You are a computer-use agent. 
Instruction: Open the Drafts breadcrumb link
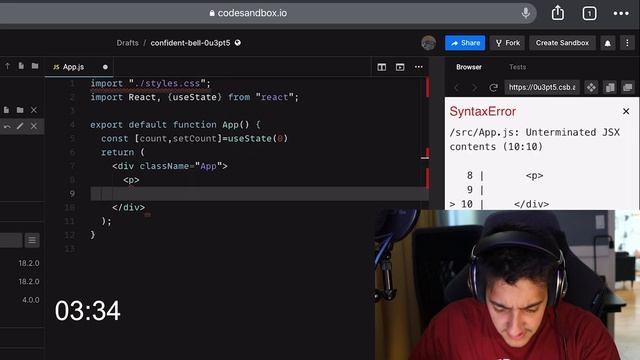click(127, 43)
